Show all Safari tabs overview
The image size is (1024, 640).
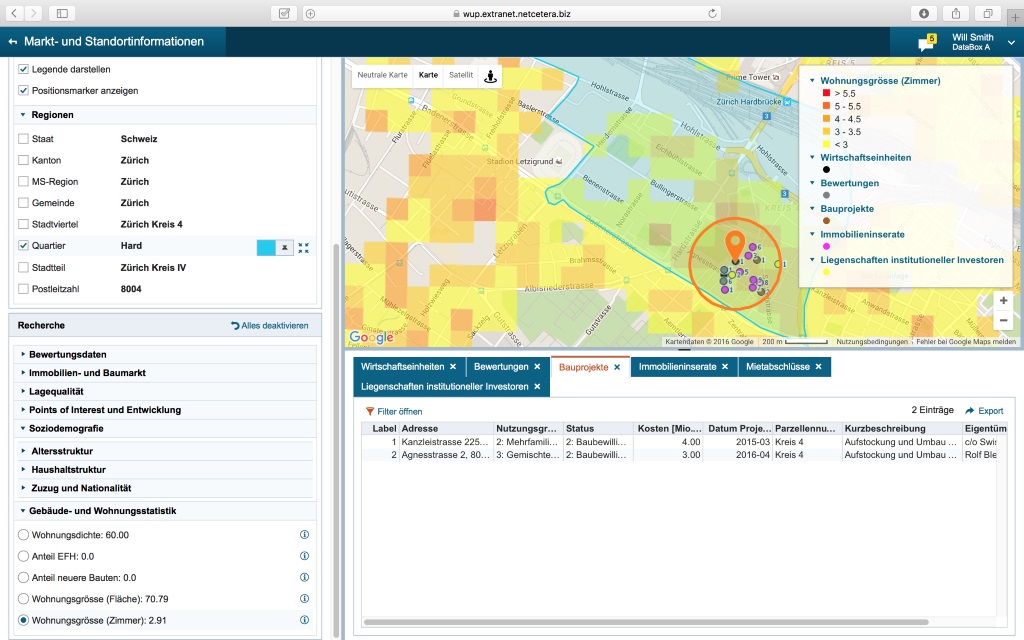988,13
